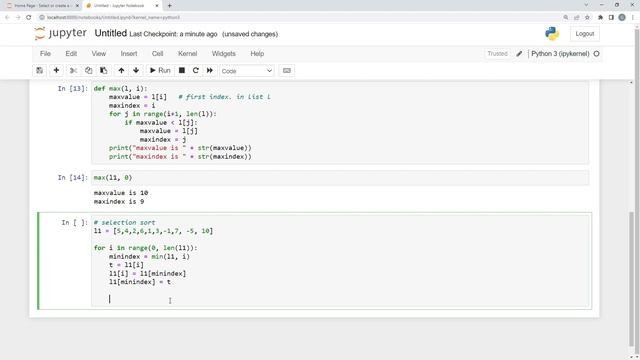The height and width of the screenshot is (360, 640).
Task: Open the command palette keyboard icon
Action: (287, 71)
